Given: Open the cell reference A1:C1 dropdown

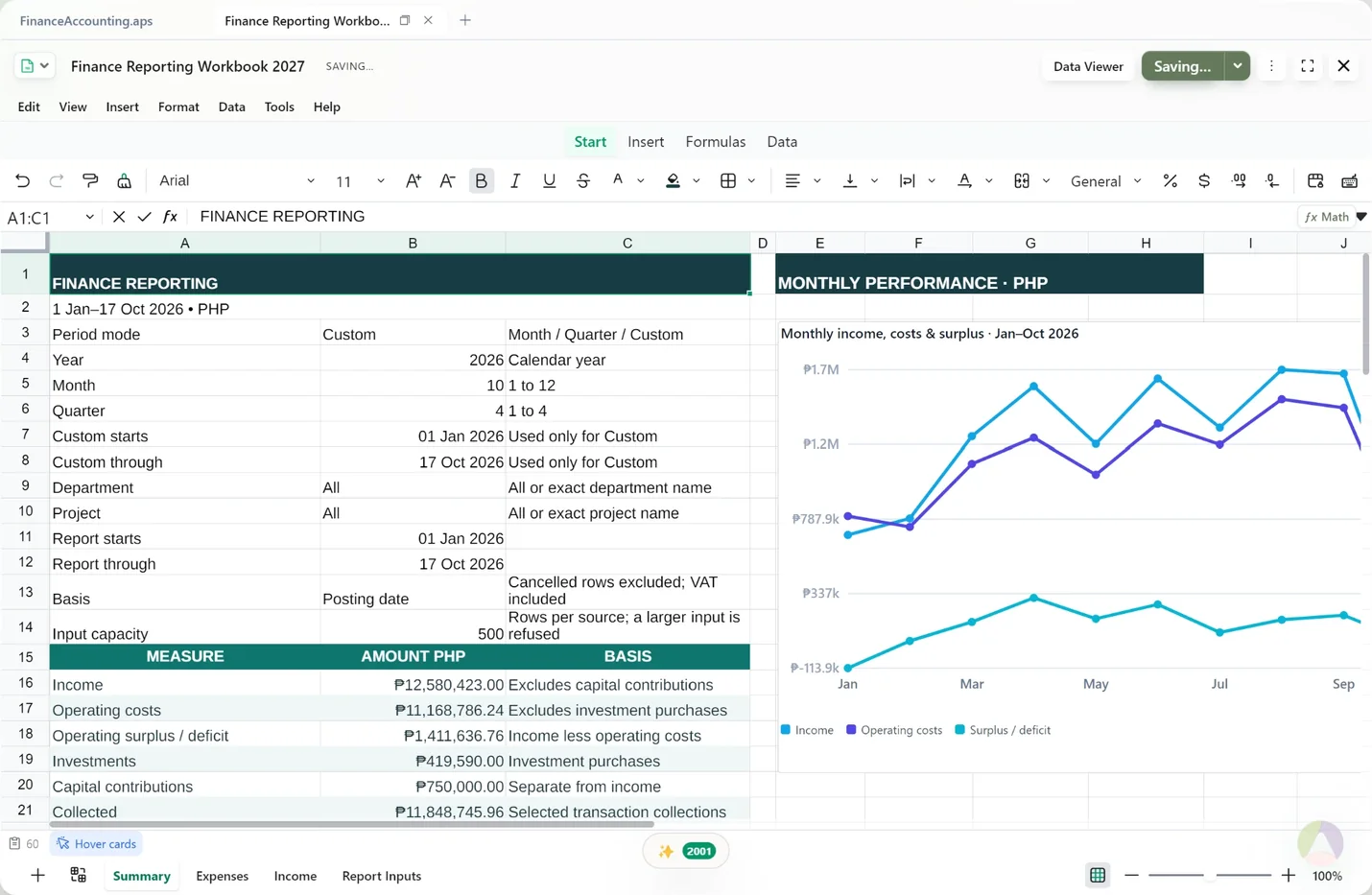Looking at the screenshot, I should pyautogui.click(x=89, y=217).
